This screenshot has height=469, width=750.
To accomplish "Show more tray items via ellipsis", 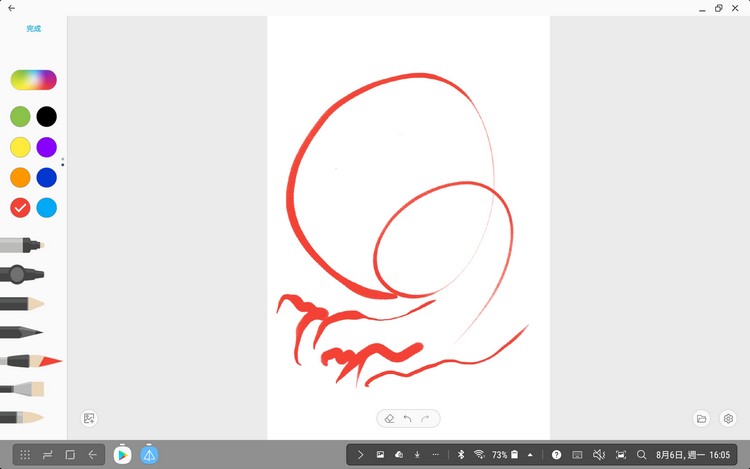I will (x=435, y=455).
